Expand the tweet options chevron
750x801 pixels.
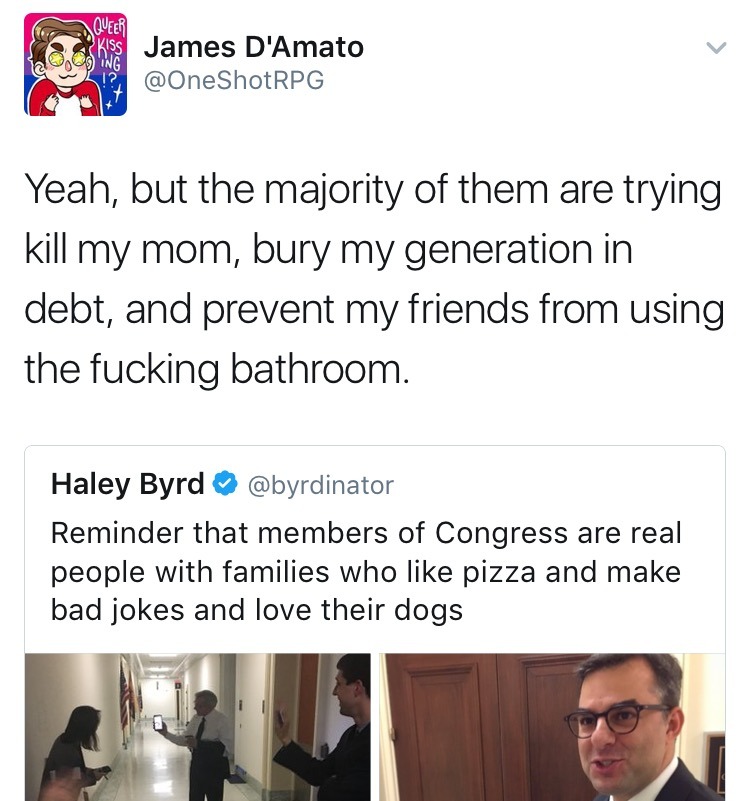716,48
